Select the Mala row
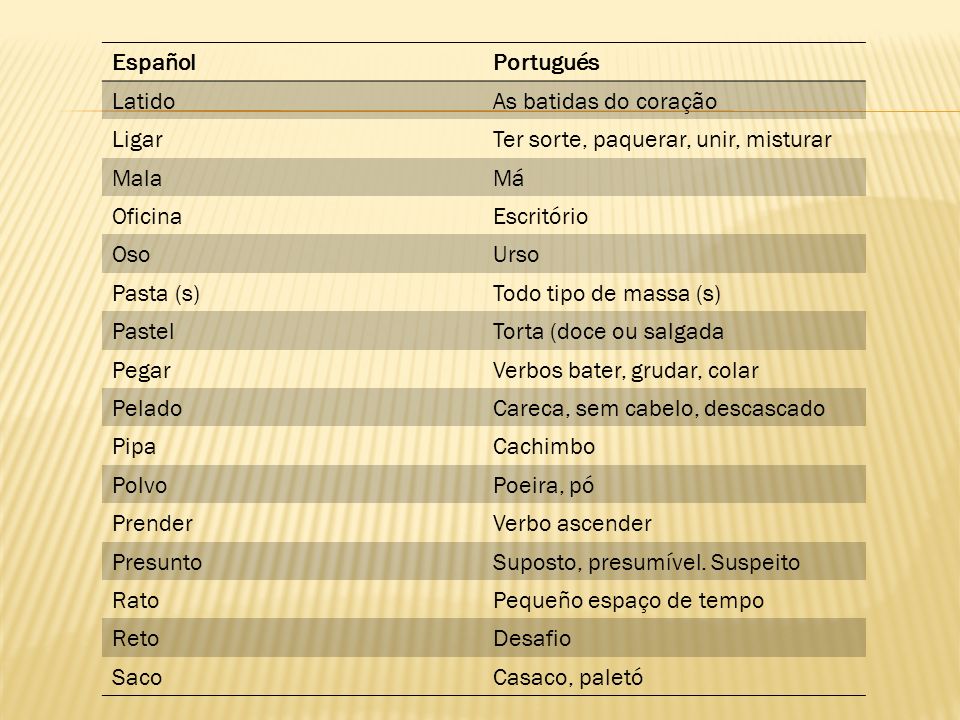 [x=484, y=178]
